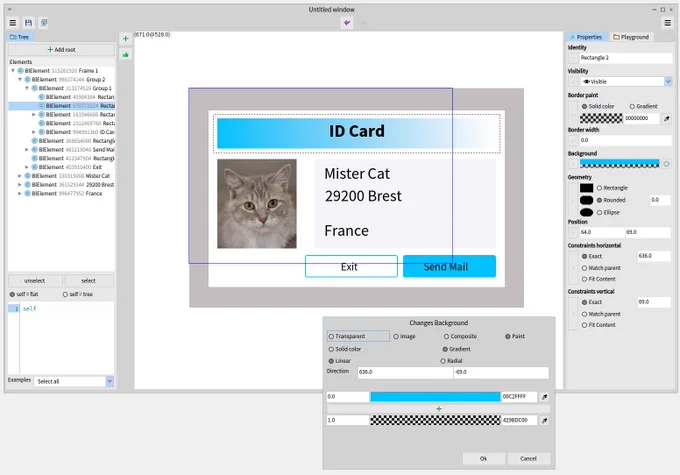This screenshot has width=680, height=475.
Task: Choose Ellipse geometry radio button
Action: [608, 213]
